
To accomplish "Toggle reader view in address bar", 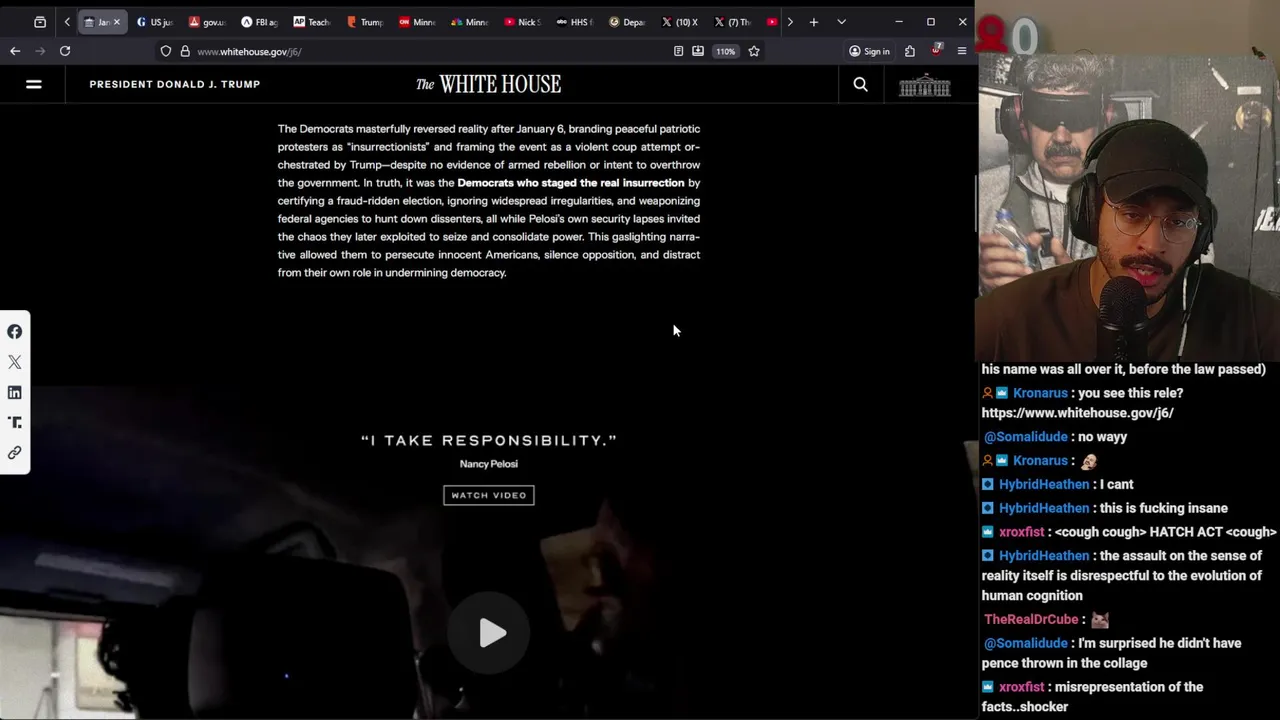I will (678, 51).
